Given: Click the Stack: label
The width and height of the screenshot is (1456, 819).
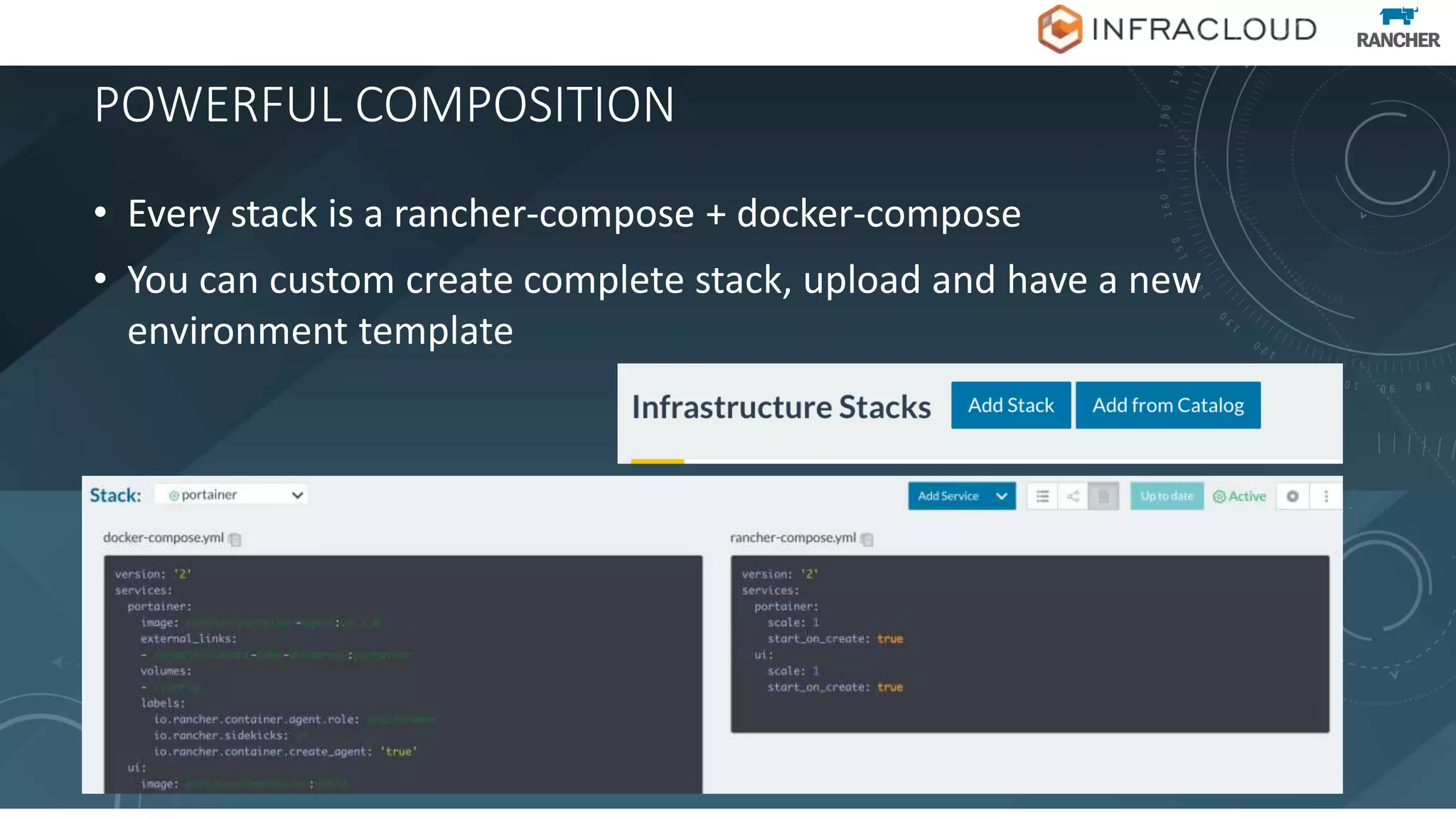Looking at the screenshot, I should pos(115,496).
